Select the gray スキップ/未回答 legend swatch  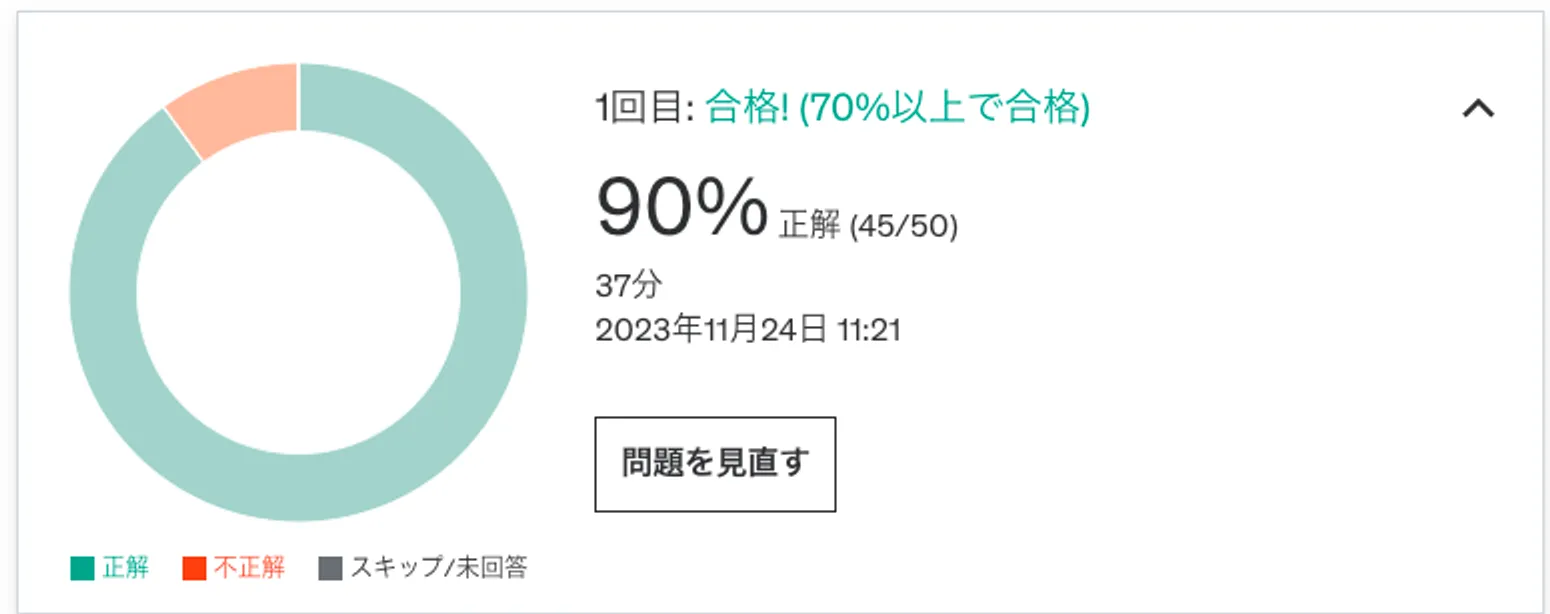[x=330, y=568]
